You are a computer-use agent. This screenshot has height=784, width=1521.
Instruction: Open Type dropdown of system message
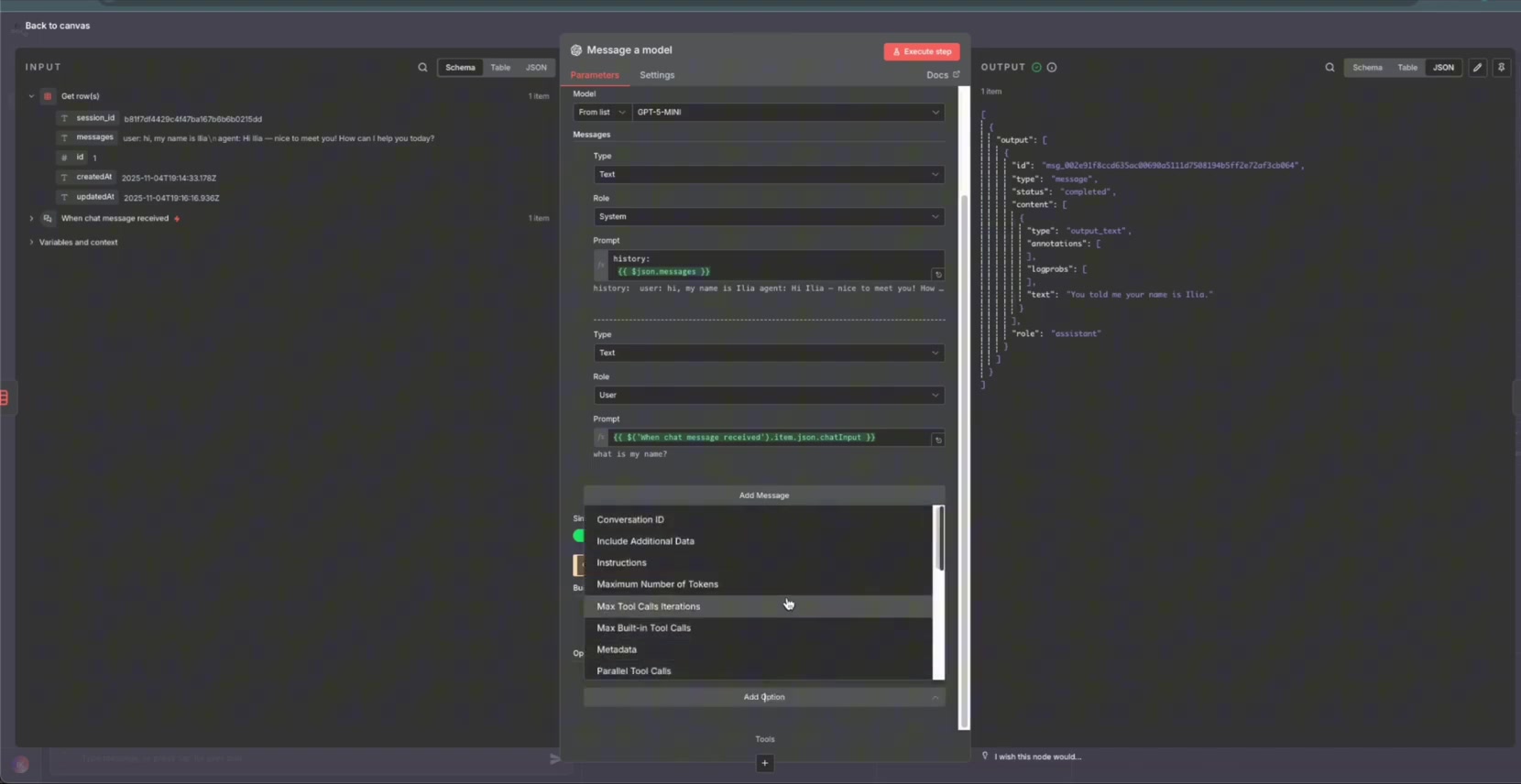click(769, 175)
